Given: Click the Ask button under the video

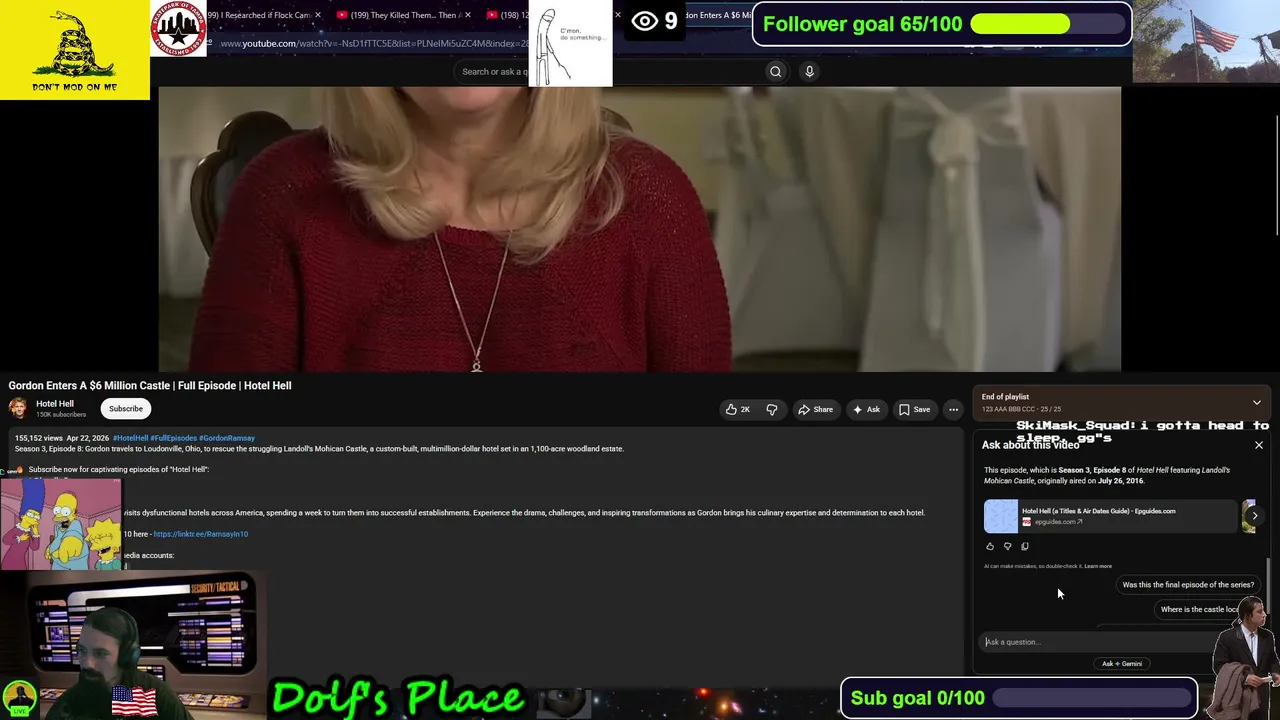Looking at the screenshot, I should click(x=866, y=409).
